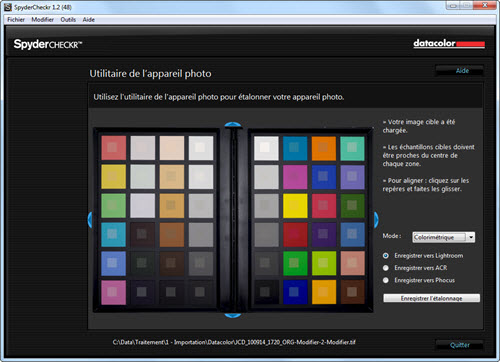Open the Fichier menu
This screenshot has height=362, width=500.
[x=16, y=20]
